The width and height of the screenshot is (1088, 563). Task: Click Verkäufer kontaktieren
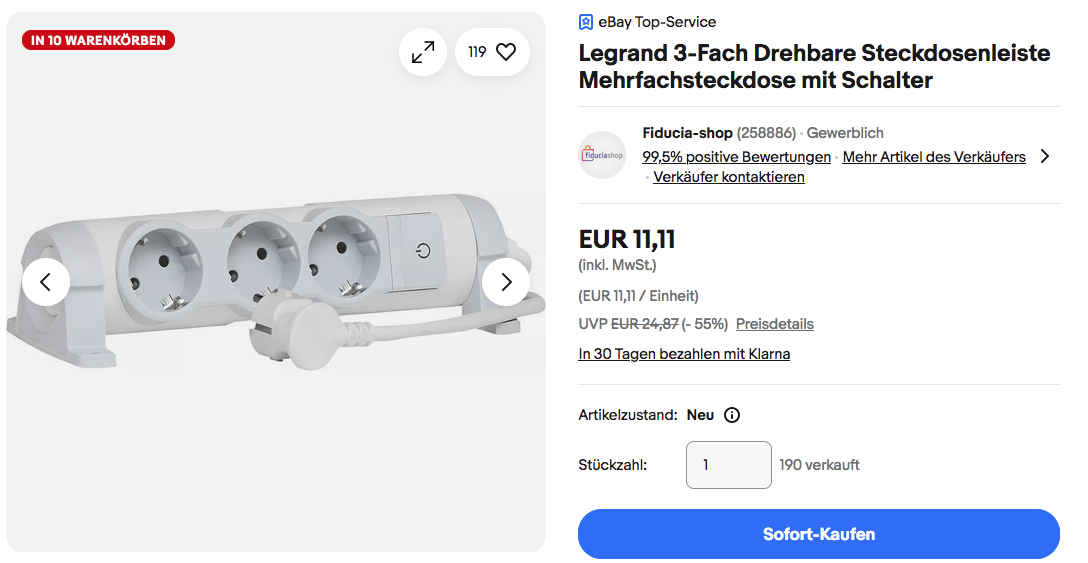click(729, 177)
